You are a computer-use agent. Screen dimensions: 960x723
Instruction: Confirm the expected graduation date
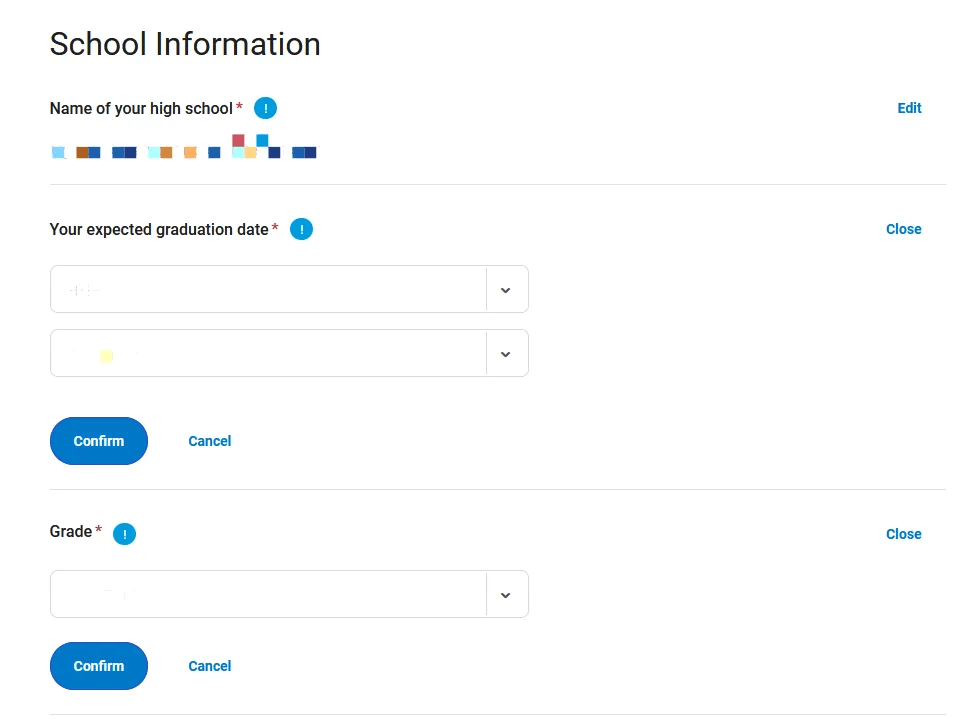click(99, 441)
